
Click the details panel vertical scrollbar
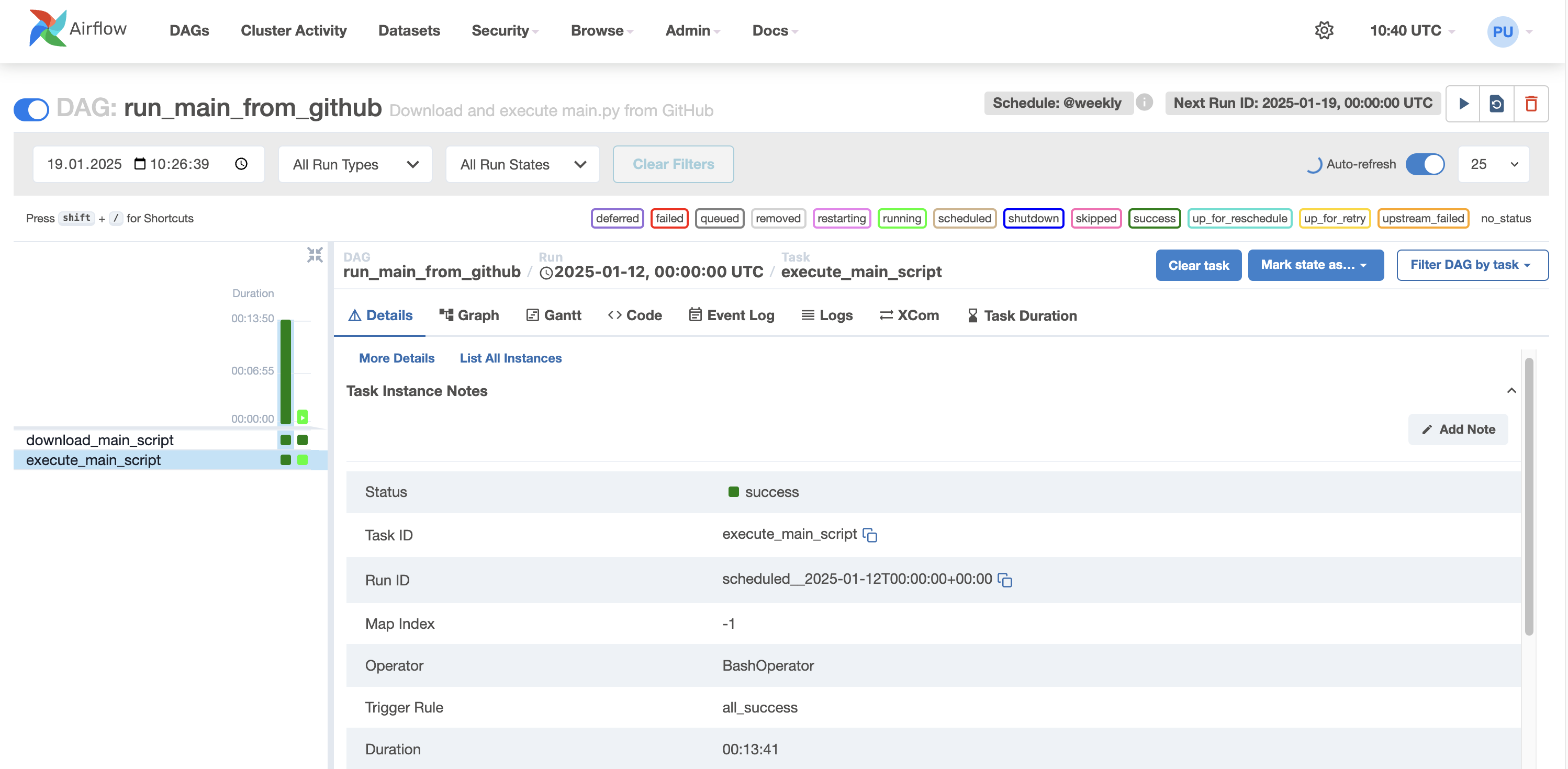click(1528, 496)
